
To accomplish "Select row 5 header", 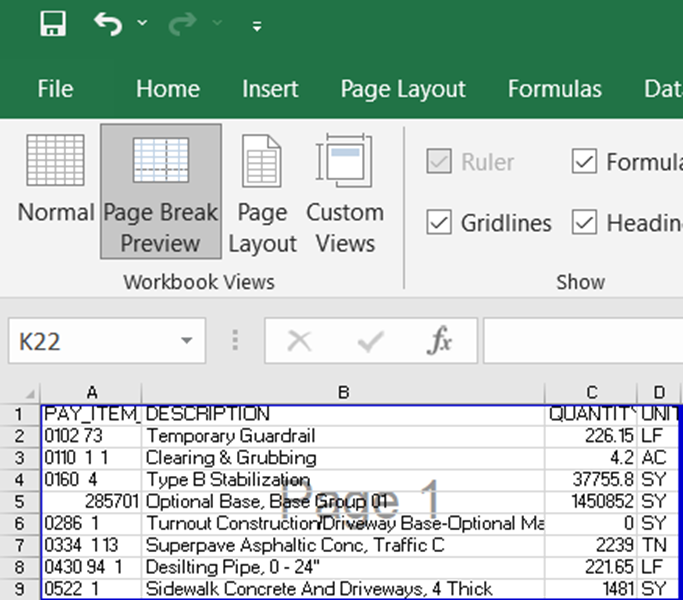I will pos(20,502).
